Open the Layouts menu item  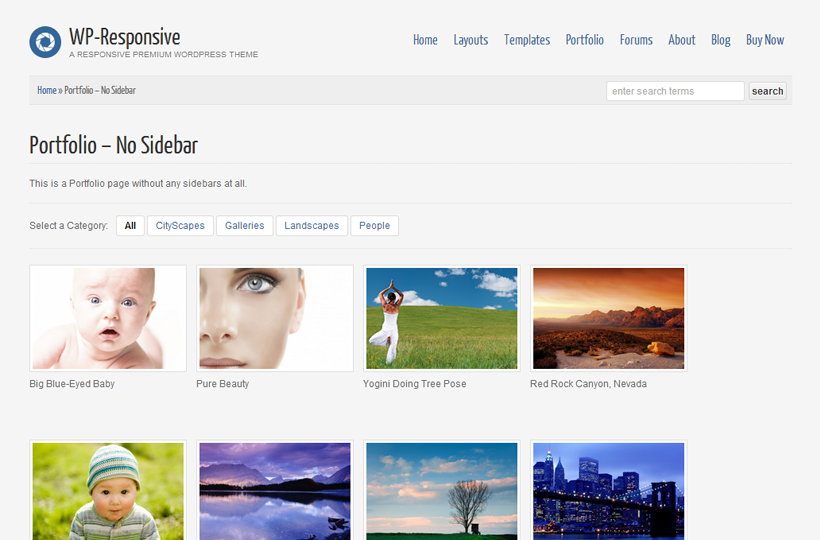(471, 40)
